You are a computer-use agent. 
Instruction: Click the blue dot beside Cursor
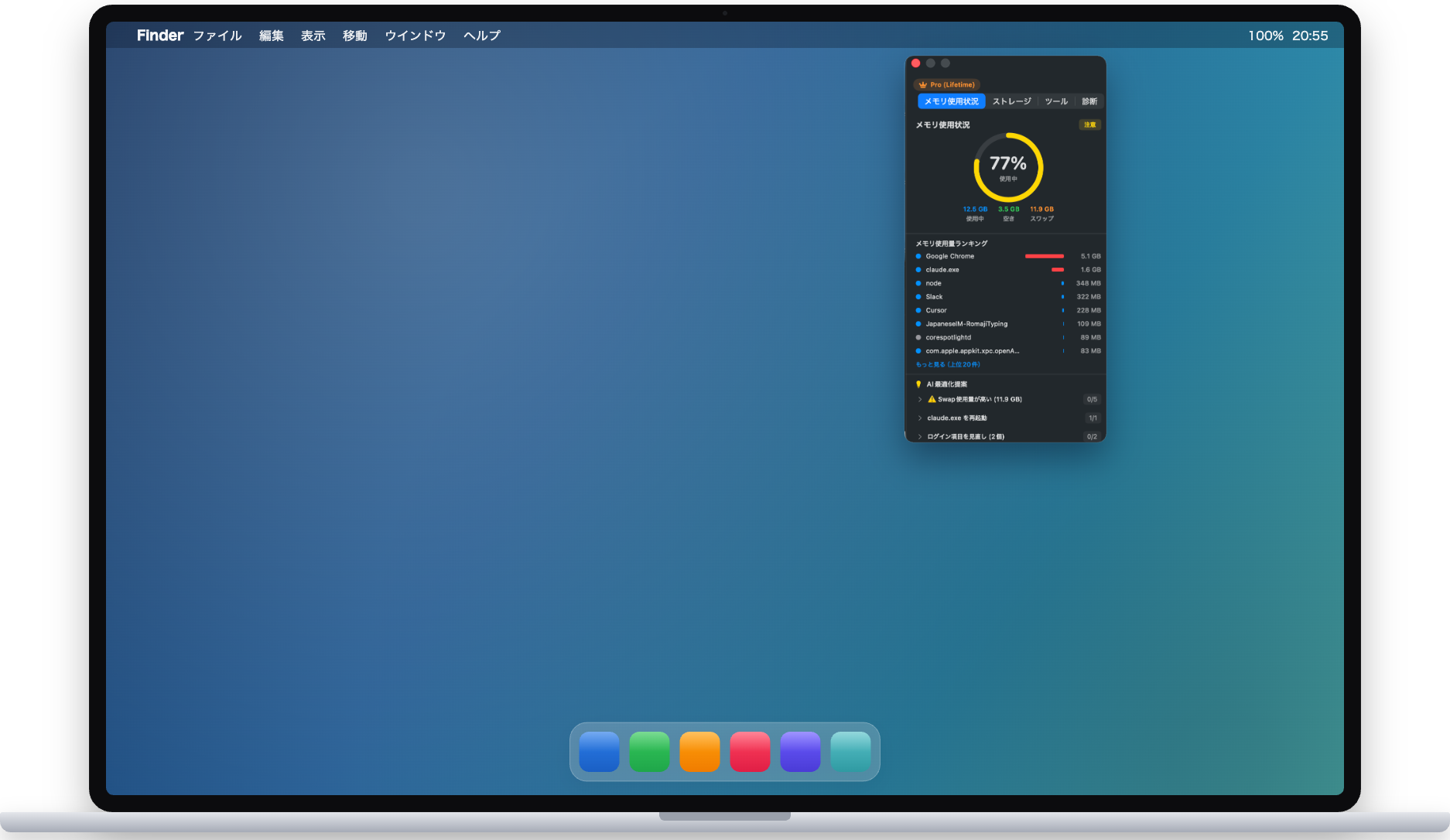click(x=918, y=310)
